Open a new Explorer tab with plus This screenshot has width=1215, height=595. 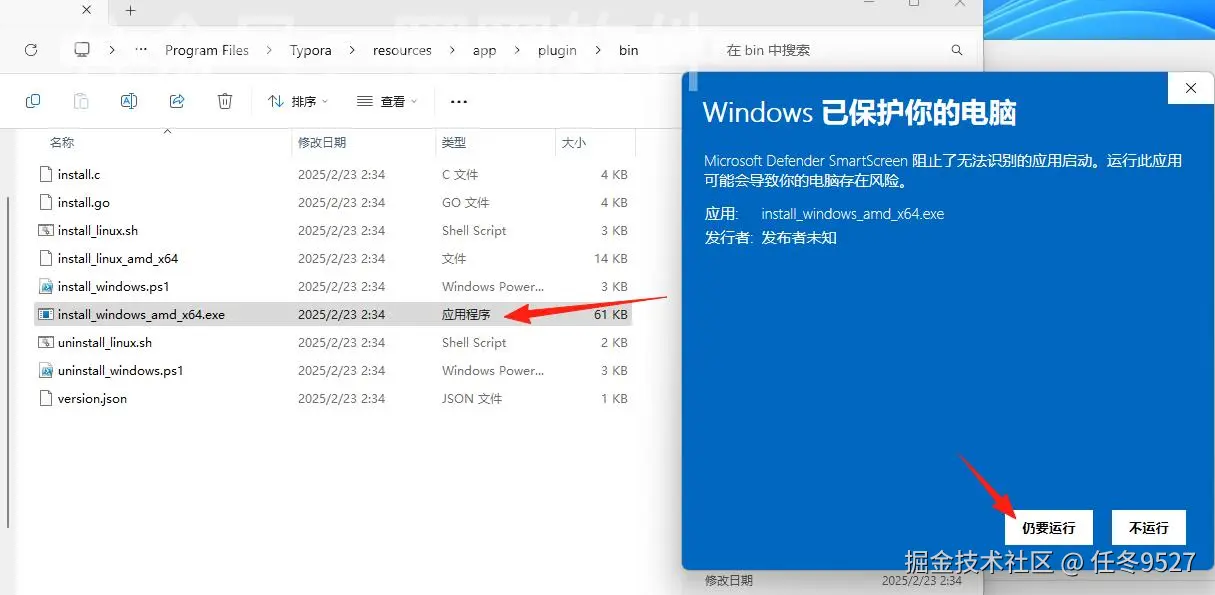click(x=130, y=11)
